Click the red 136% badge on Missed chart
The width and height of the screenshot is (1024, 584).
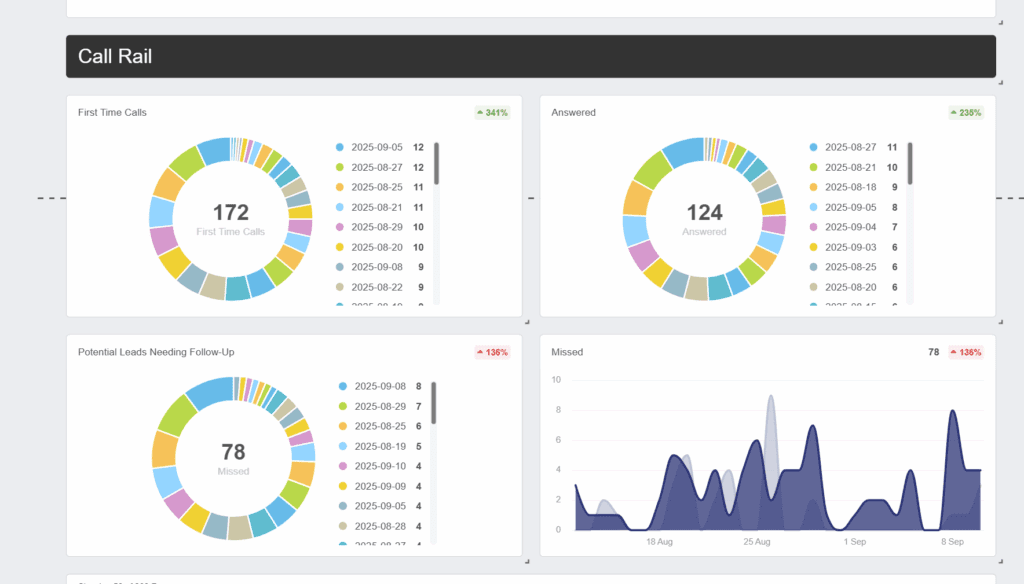[x=966, y=352]
